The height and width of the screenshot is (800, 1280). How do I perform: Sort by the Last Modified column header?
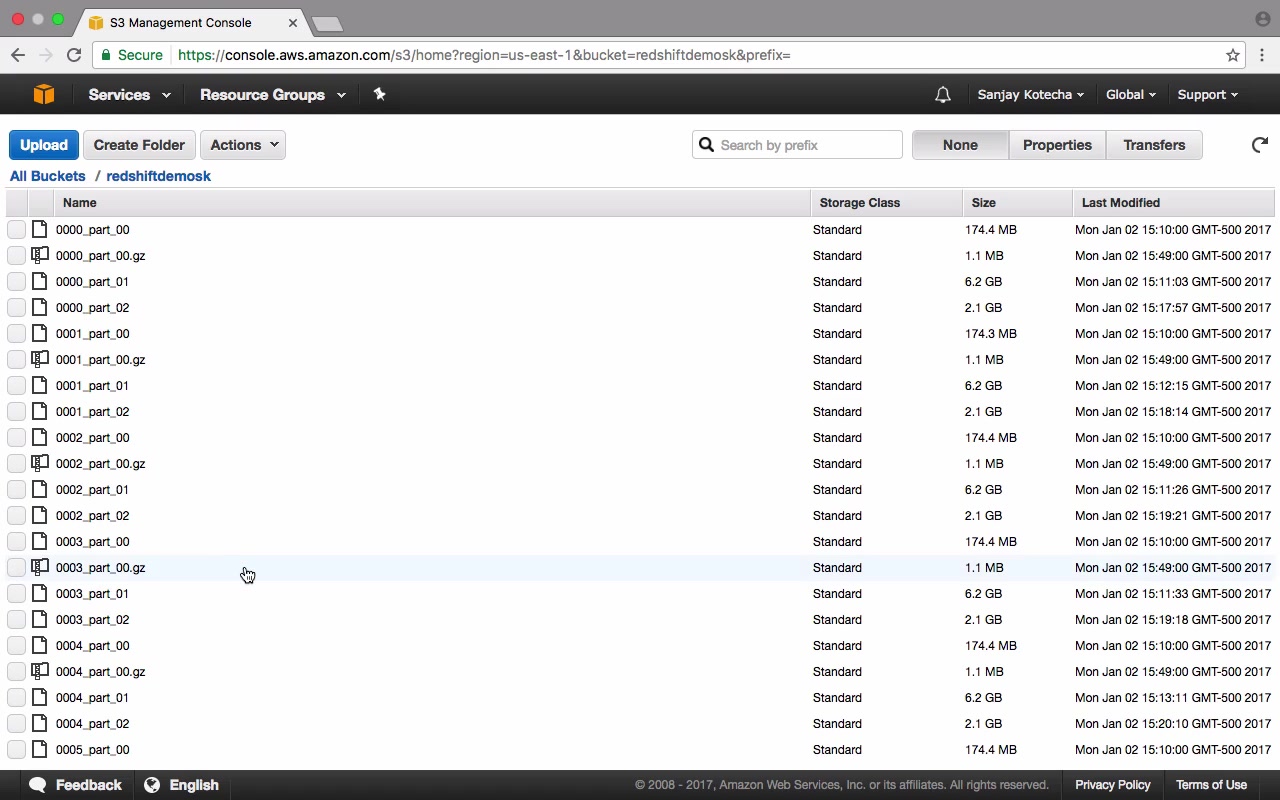(x=1174, y=202)
